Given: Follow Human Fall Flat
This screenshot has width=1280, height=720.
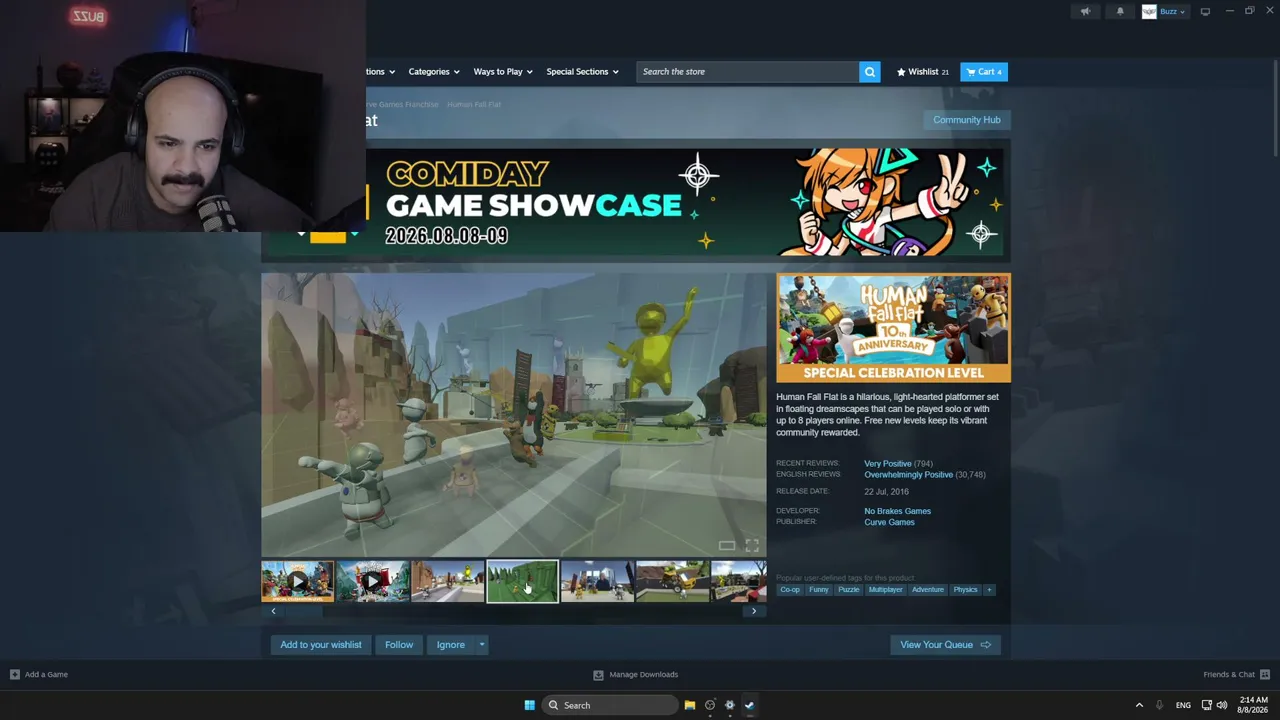Looking at the screenshot, I should [x=399, y=645].
